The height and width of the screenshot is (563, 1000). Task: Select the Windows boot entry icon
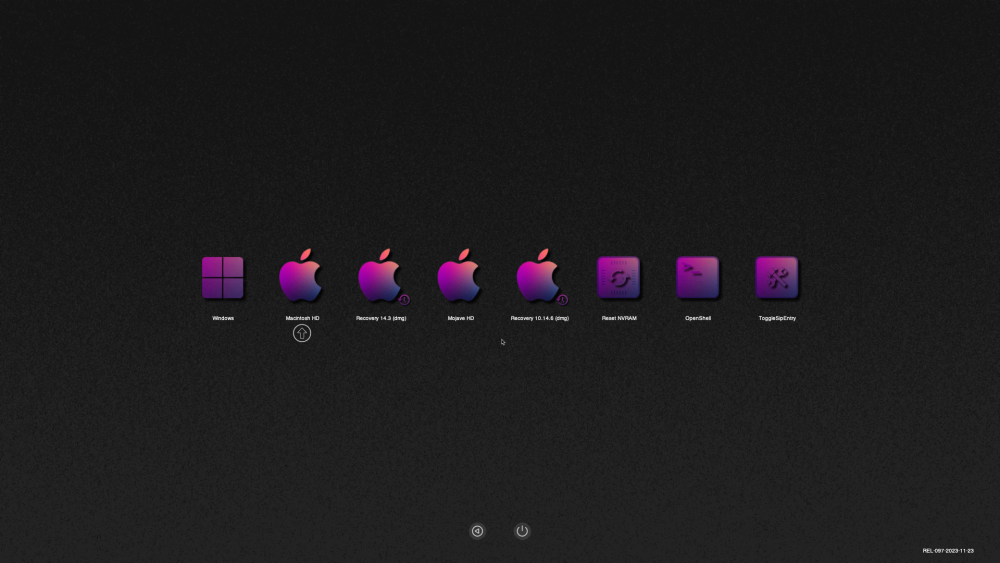[x=223, y=277]
